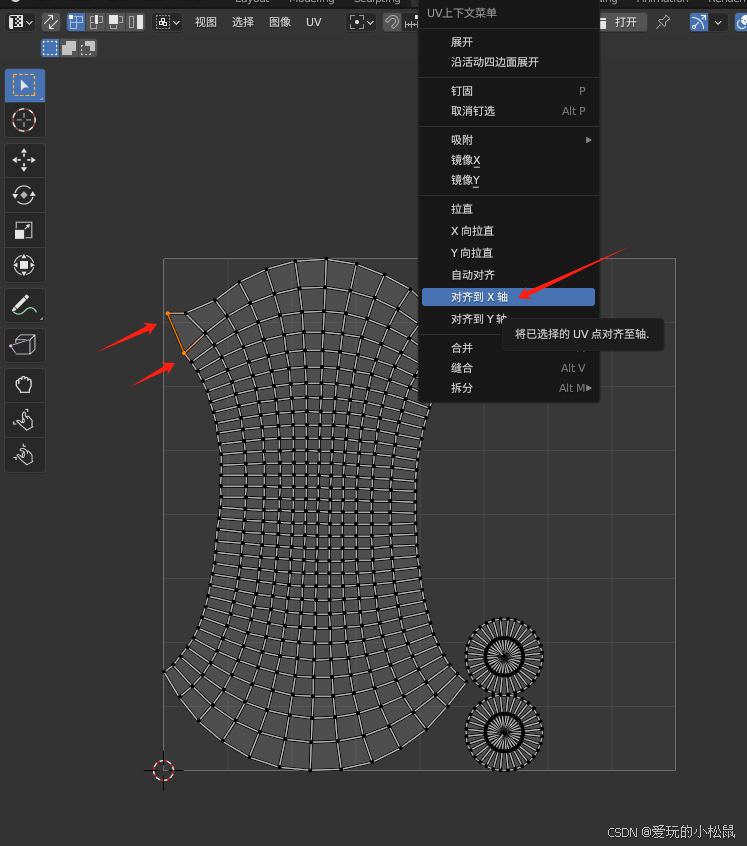Open sticky selection mode dropdown
Viewport: 747px width, 846px height.
168,22
